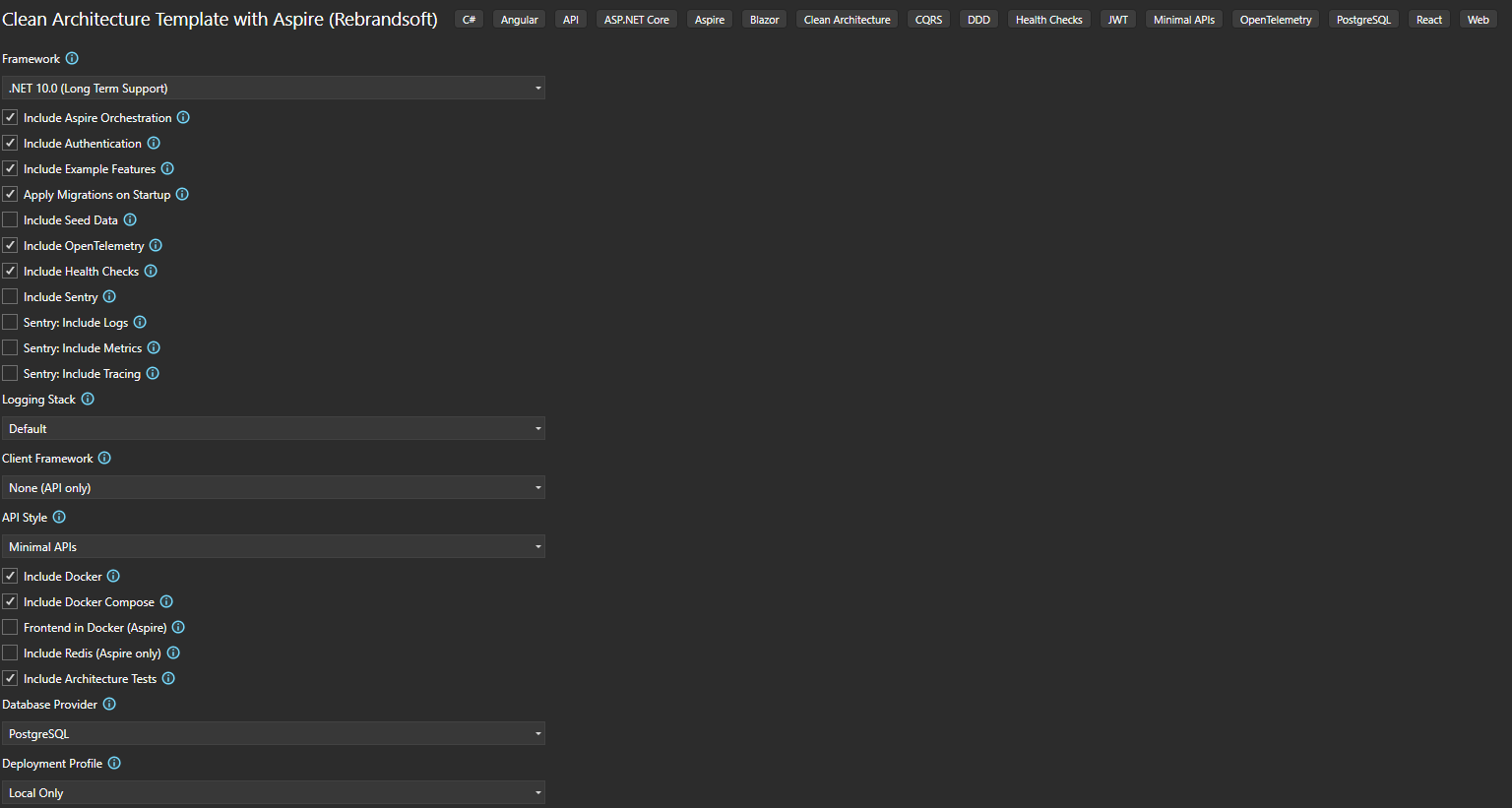Image resolution: width=1512 pixels, height=808 pixels.
Task: Open Logging Stack dropdown showing Default
Action: (x=274, y=429)
